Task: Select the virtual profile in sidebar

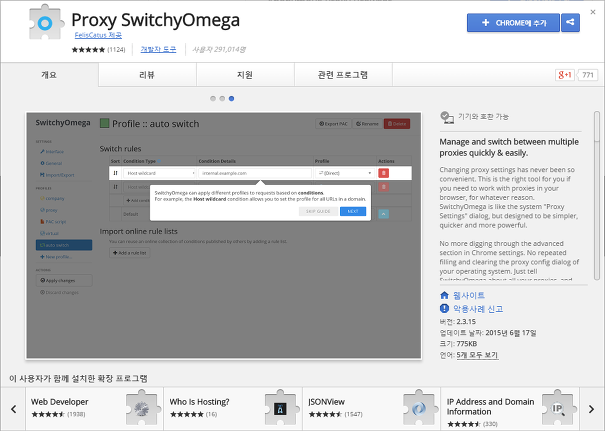Action: 49,233
